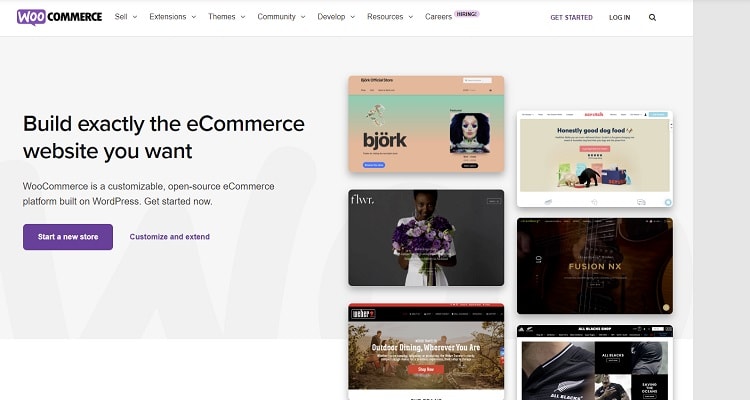The height and width of the screenshot is (400, 750).
Task: Click the Start a new store button
Action: [68, 237]
